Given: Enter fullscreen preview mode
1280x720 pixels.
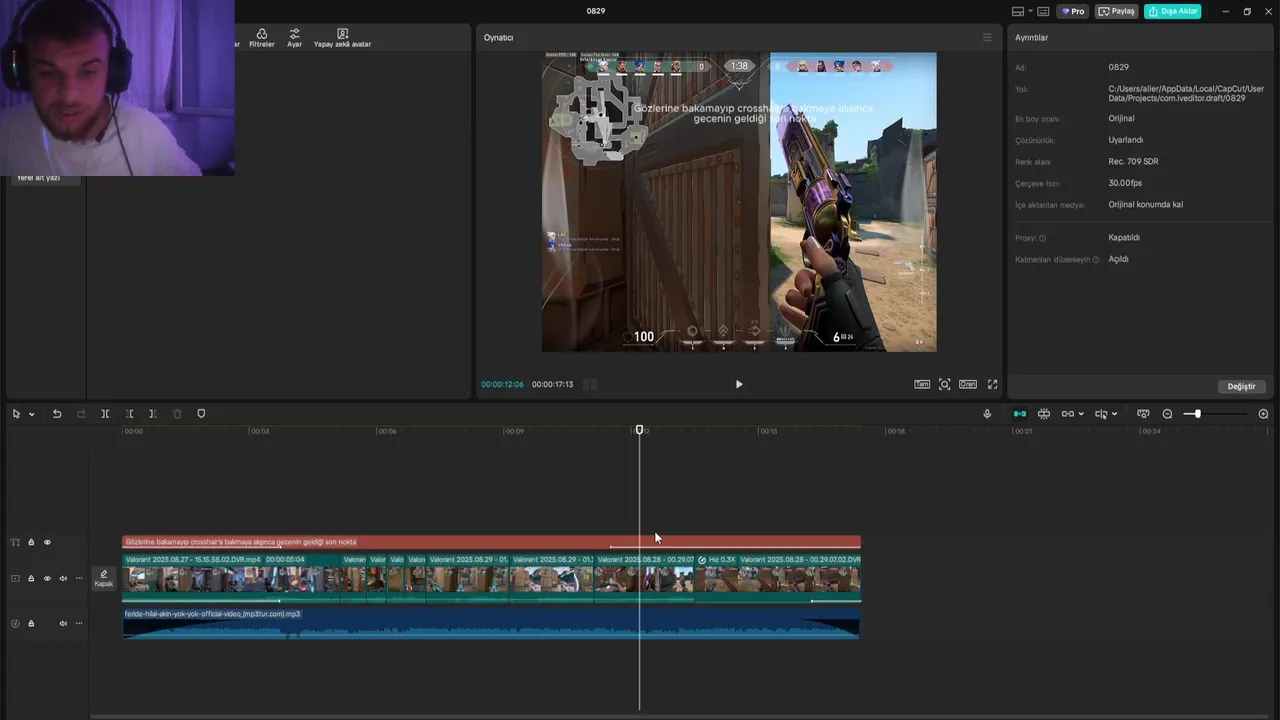Looking at the screenshot, I should [993, 384].
